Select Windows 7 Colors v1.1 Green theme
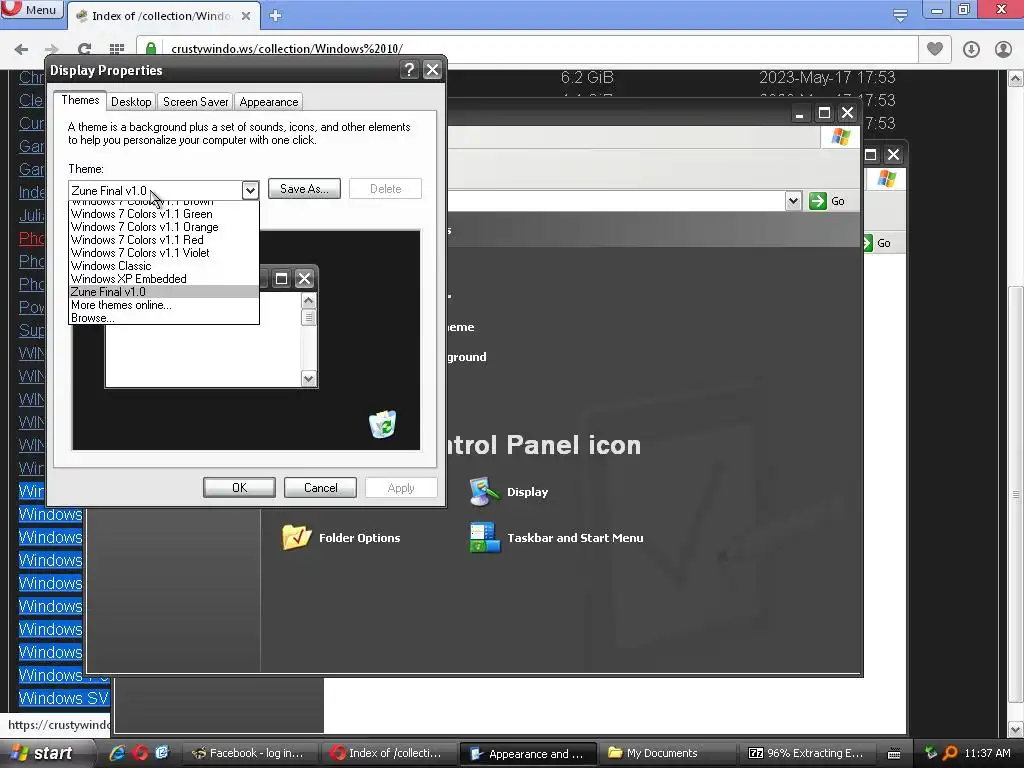This screenshot has width=1024, height=768. [x=163, y=214]
